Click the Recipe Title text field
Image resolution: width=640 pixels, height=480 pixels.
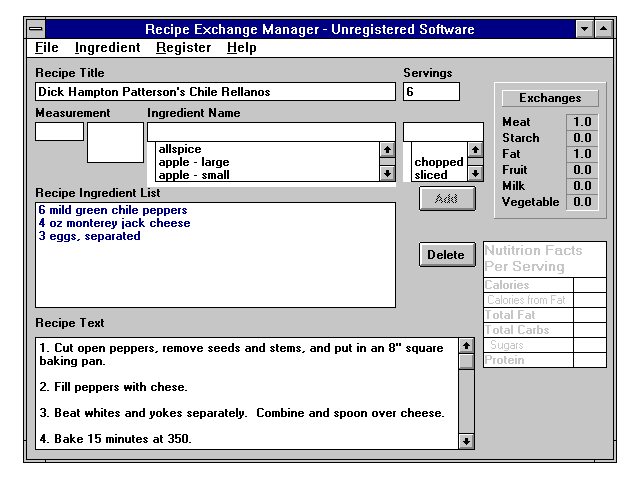click(215, 92)
